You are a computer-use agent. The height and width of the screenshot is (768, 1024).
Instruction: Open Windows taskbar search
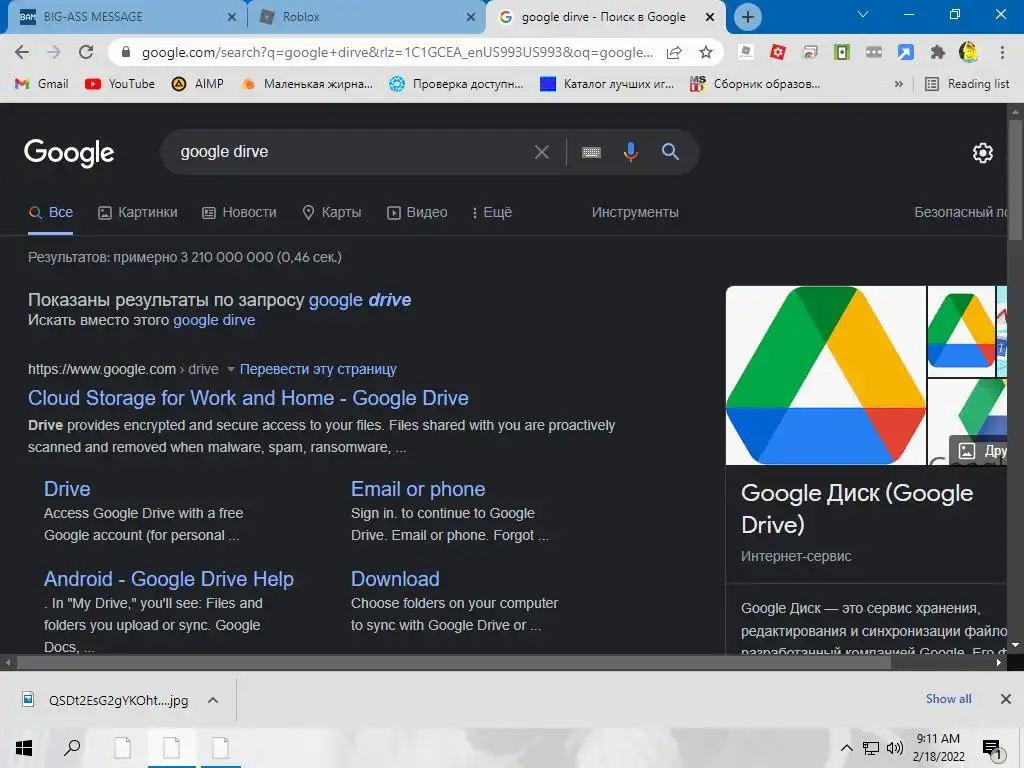[72, 748]
